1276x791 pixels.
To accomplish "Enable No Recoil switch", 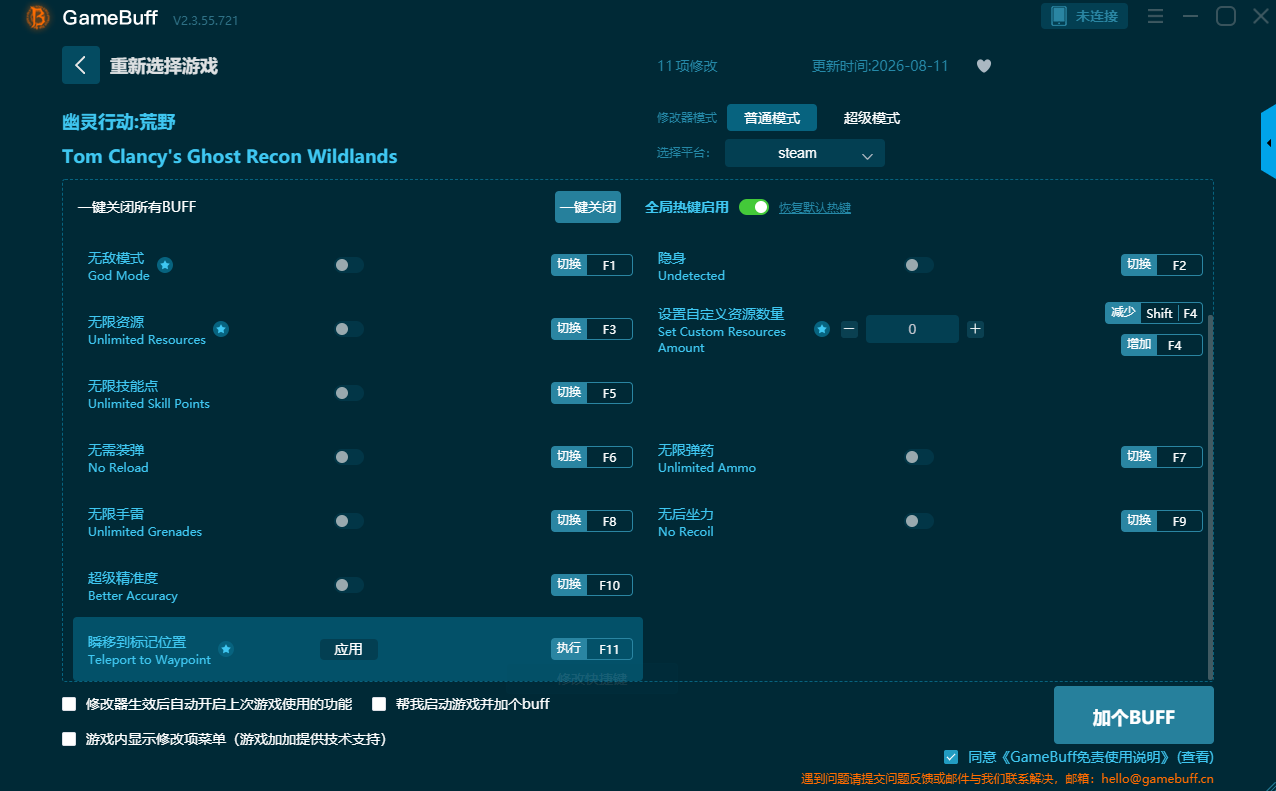I will (x=919, y=521).
